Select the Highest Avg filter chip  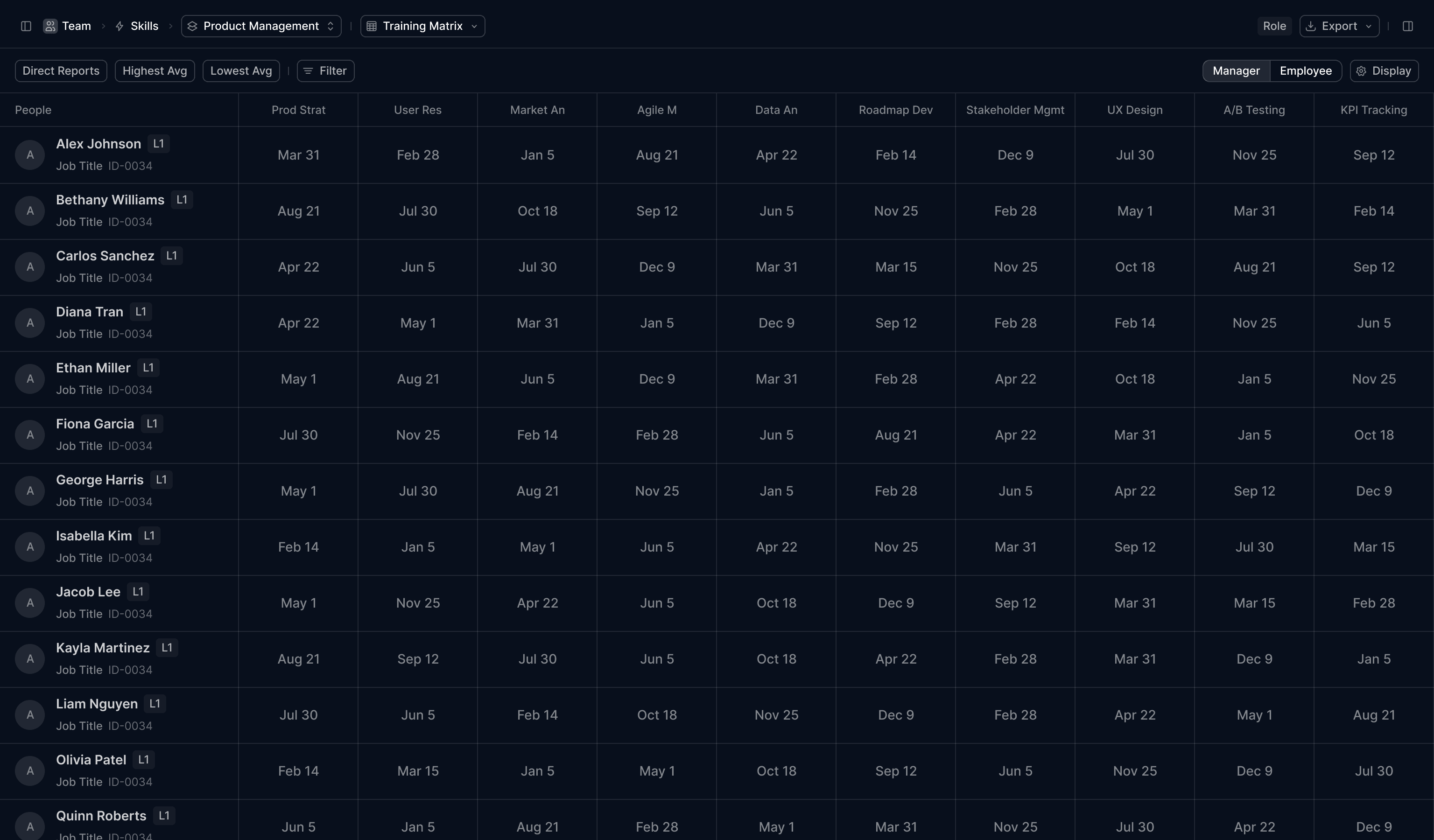[155, 71]
